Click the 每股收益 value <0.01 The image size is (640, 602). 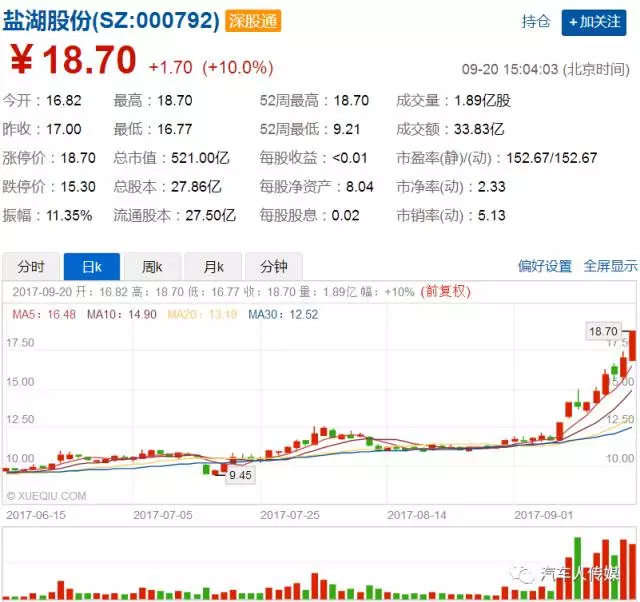(x=350, y=158)
